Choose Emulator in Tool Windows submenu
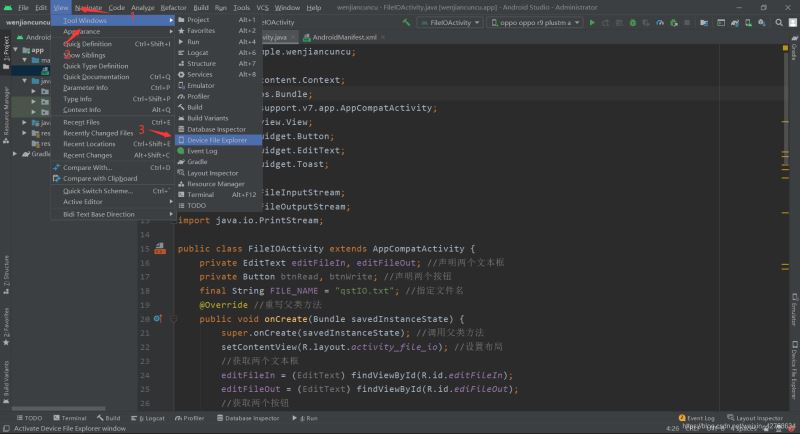The height and width of the screenshot is (434, 800). coord(218,86)
